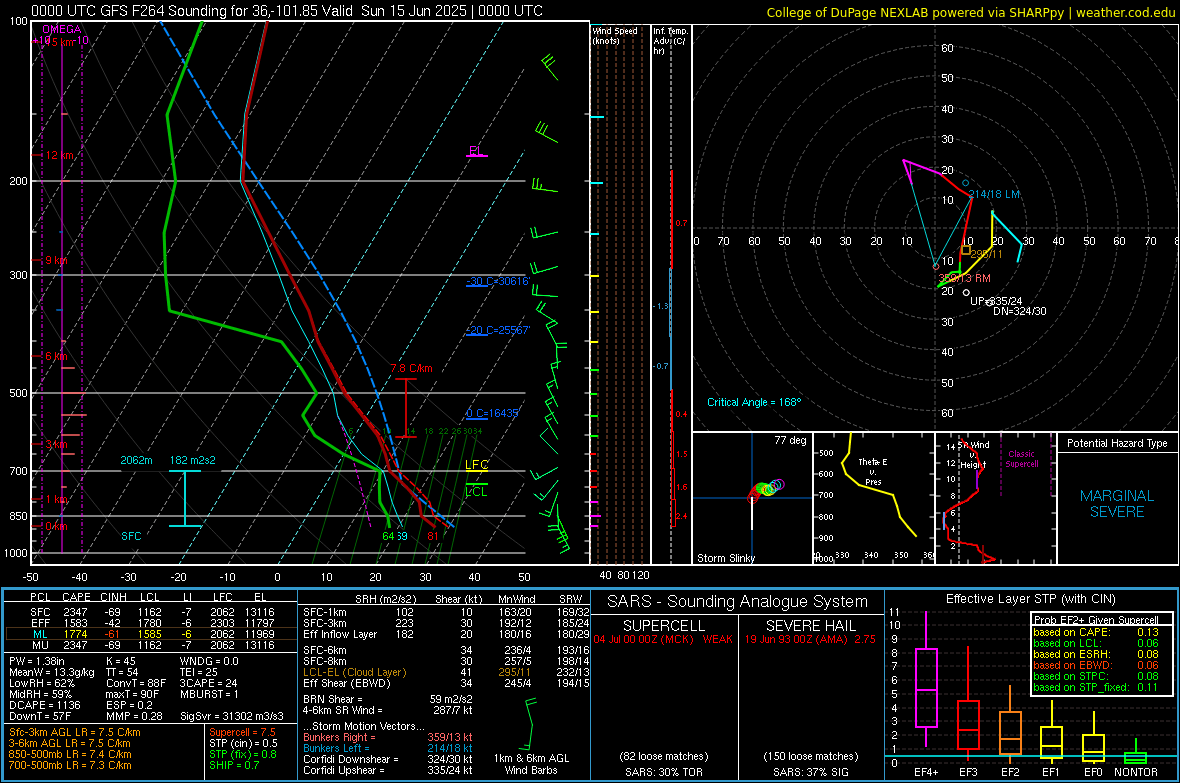Click the red 'Supercell = 7.5' index
Image resolution: width=1180 pixels, height=783 pixels.
[242, 732]
